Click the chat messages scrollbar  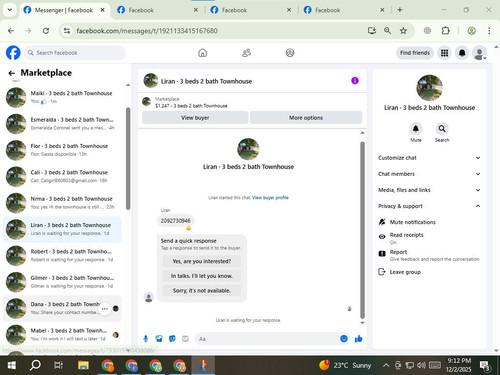[363, 230]
